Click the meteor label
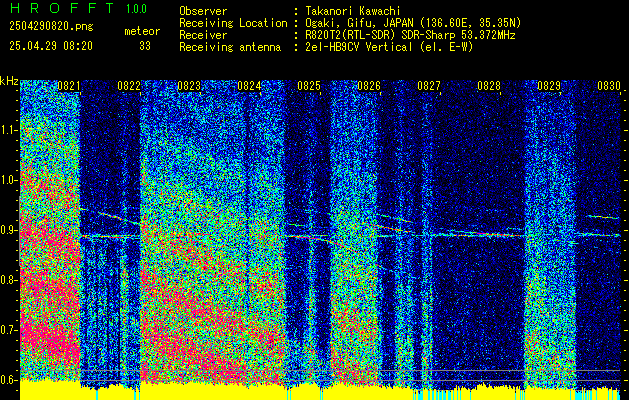 coord(142,31)
